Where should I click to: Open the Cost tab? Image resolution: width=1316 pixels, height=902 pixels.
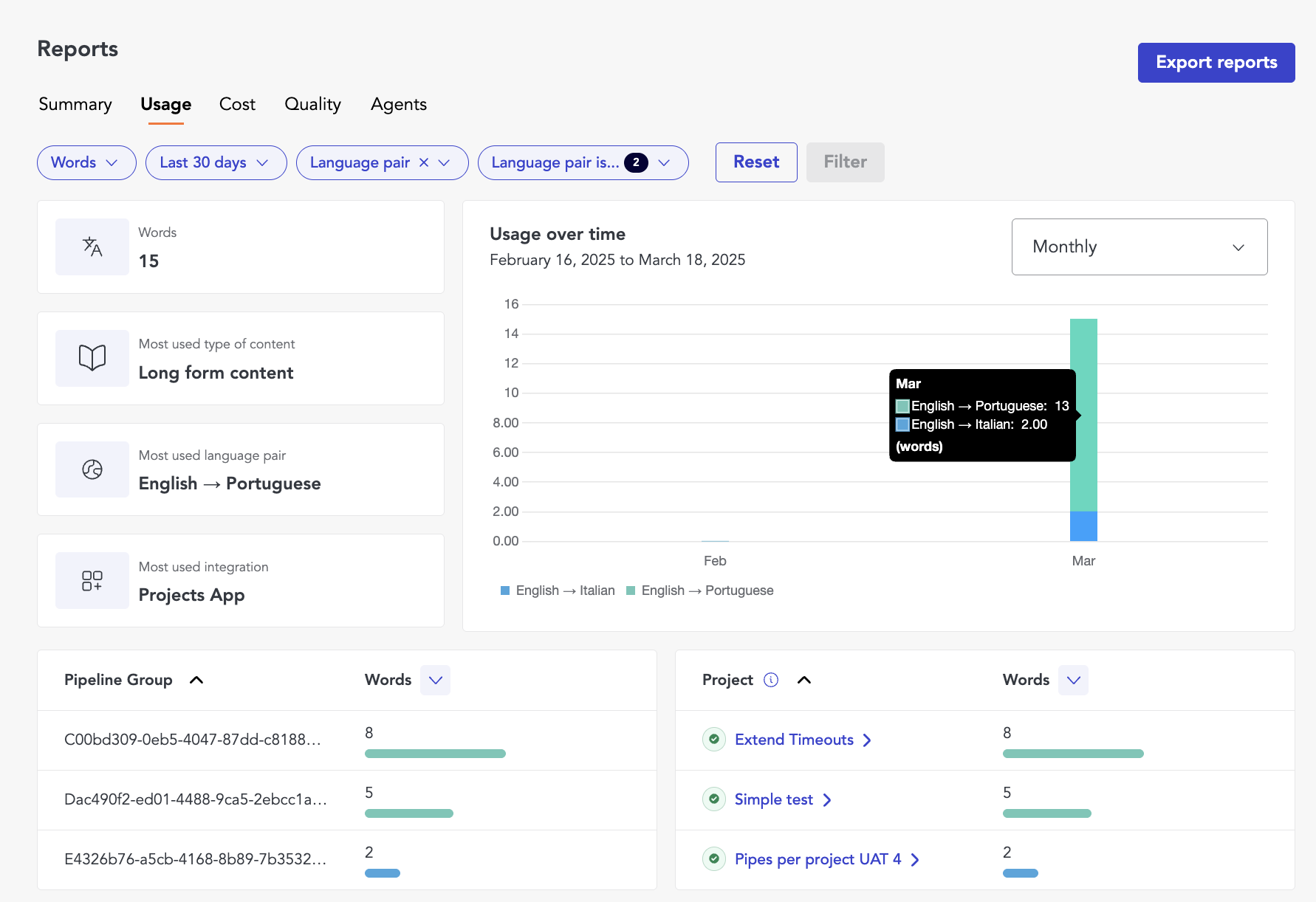tap(237, 104)
